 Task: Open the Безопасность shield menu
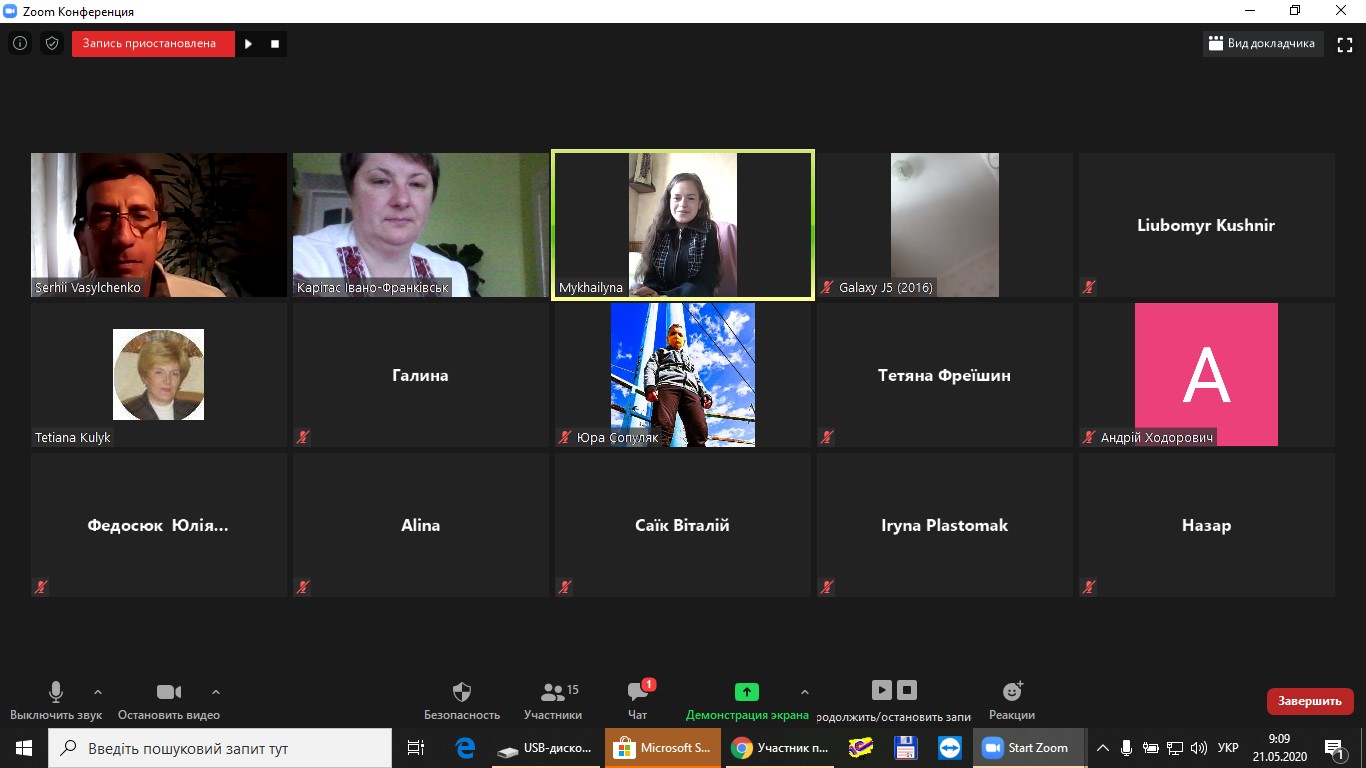461,701
